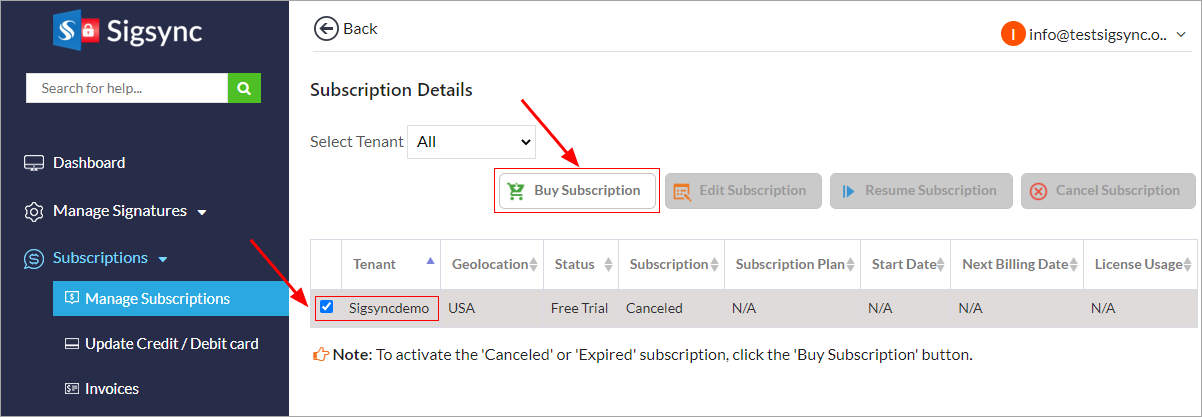This screenshot has height=417, width=1202.
Task: Open Manage Subscriptions menu item
Action: pyautogui.click(x=157, y=299)
